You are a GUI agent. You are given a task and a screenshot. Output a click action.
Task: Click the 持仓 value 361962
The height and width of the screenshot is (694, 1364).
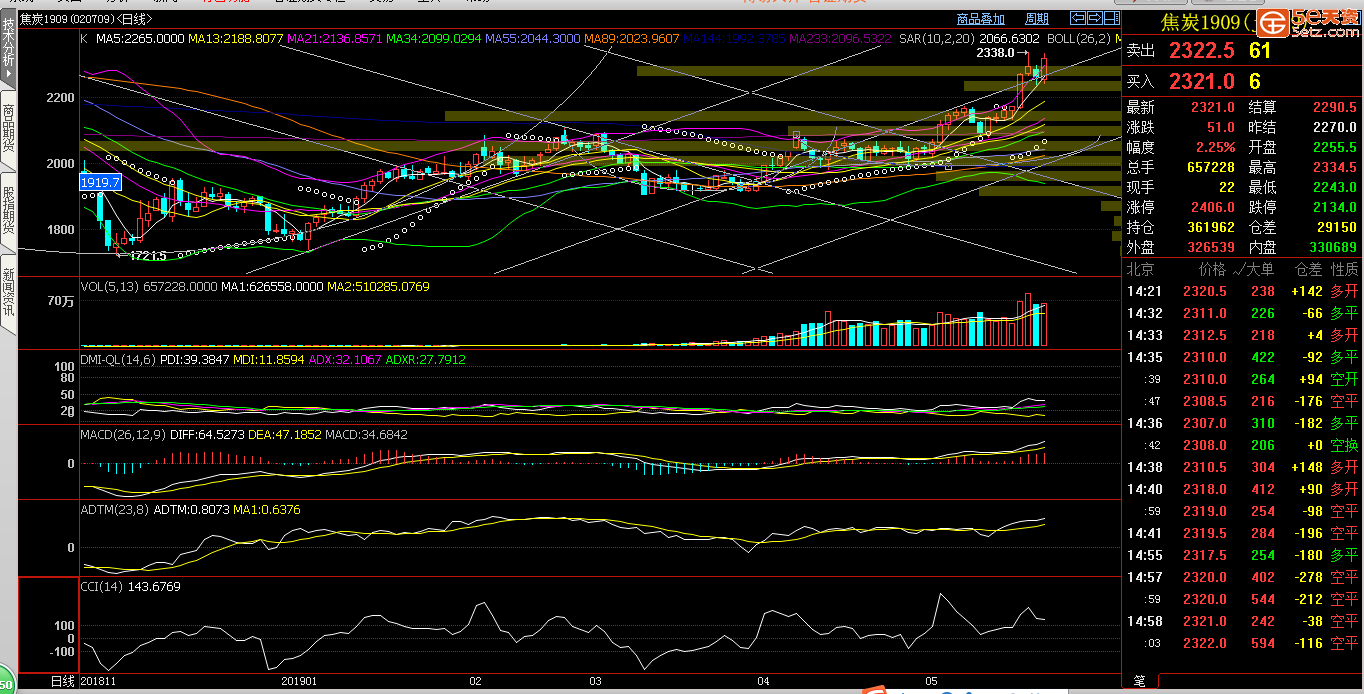[1210, 227]
